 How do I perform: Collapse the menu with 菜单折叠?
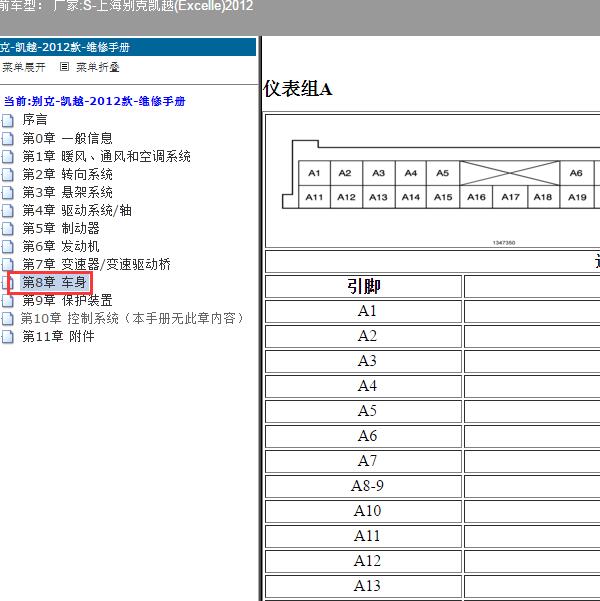[98, 67]
